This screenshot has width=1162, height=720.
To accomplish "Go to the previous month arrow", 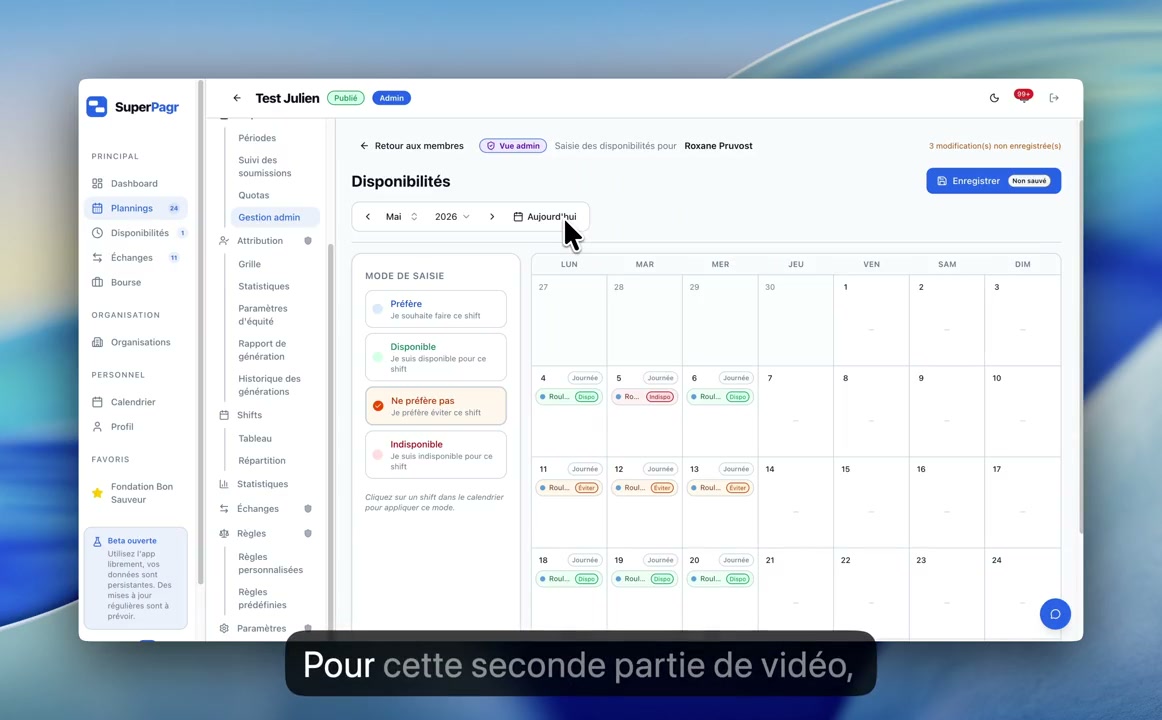I will (368, 217).
